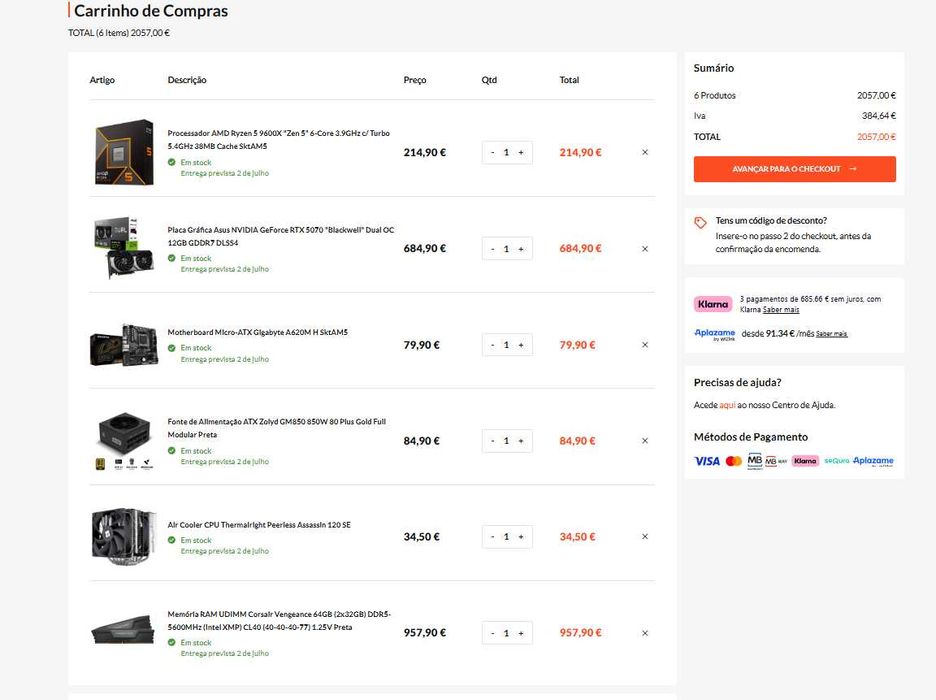Increase quantity of Zalyd GM850 power supply
Image resolution: width=936 pixels, height=700 pixels.
coord(521,441)
